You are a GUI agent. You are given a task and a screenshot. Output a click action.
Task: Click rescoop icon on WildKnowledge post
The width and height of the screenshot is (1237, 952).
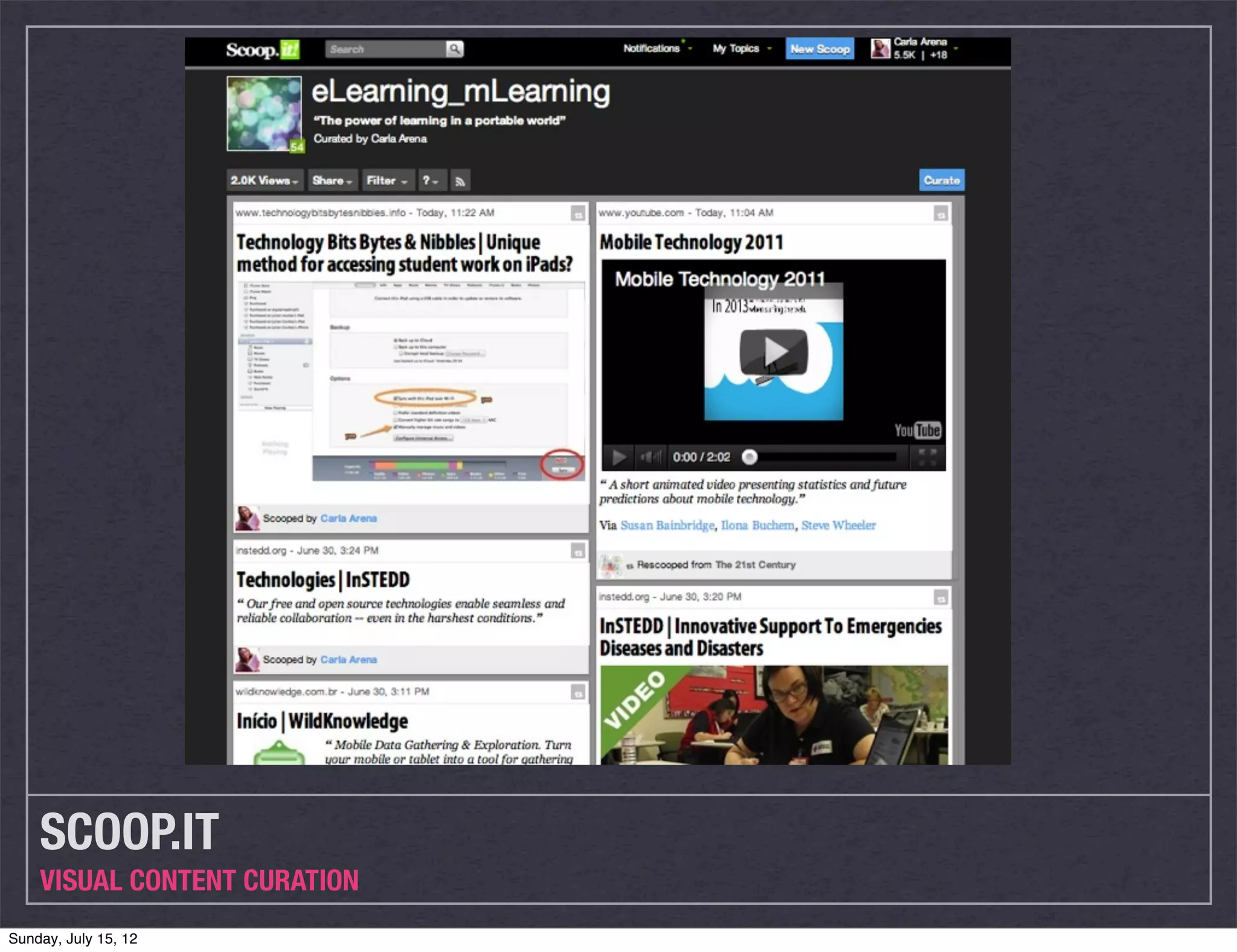[578, 693]
